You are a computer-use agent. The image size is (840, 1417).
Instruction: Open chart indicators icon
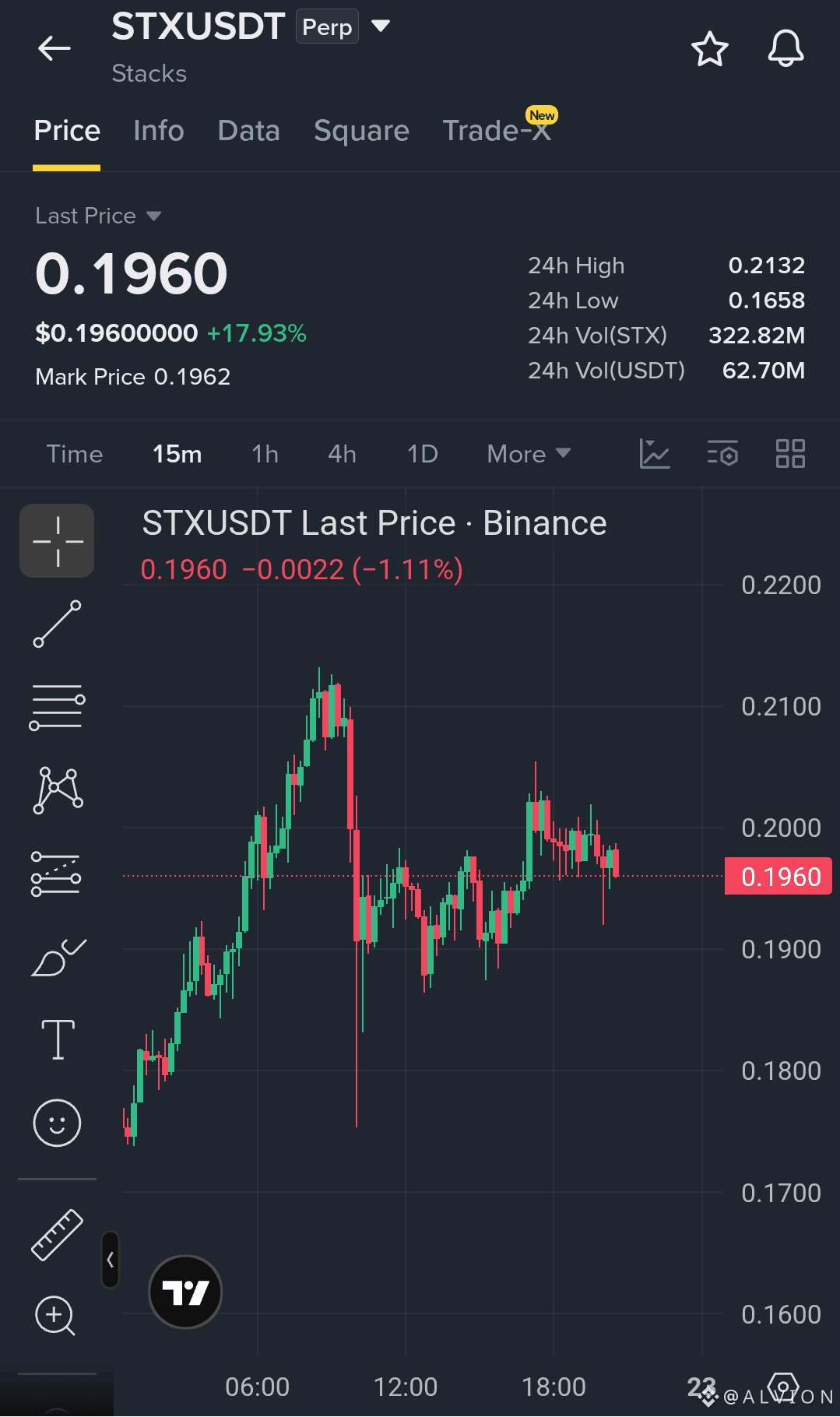point(655,453)
